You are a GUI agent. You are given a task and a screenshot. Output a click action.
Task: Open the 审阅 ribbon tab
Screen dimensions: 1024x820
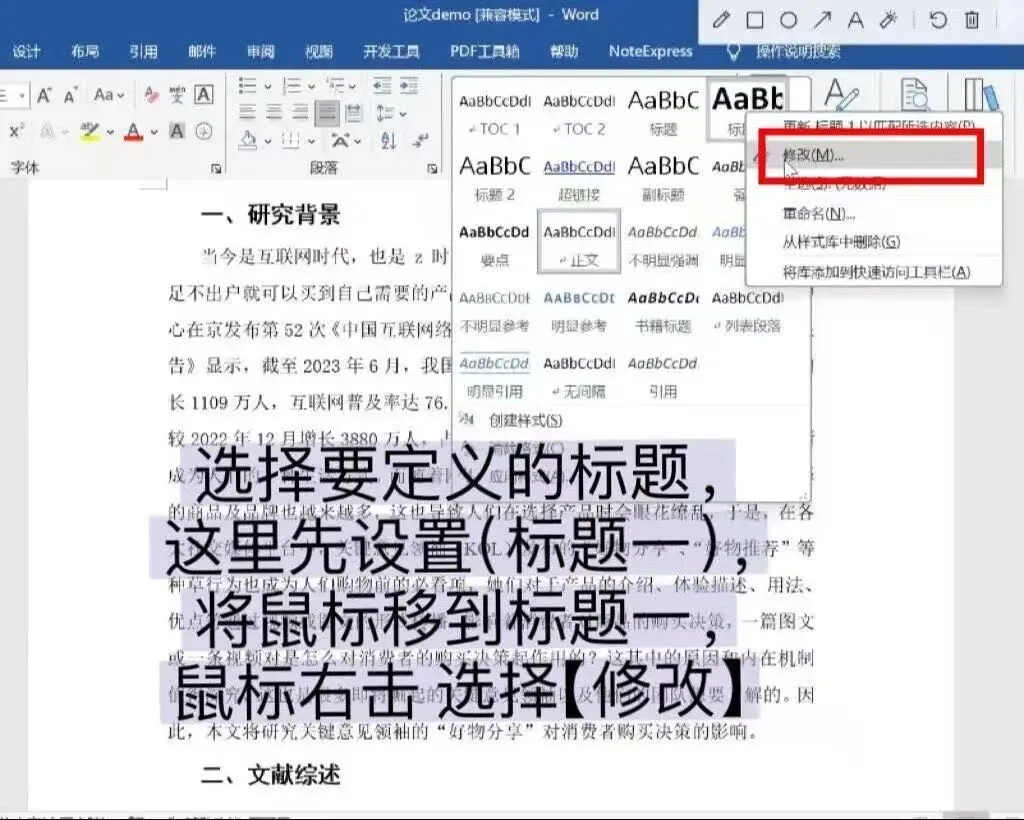(261, 52)
